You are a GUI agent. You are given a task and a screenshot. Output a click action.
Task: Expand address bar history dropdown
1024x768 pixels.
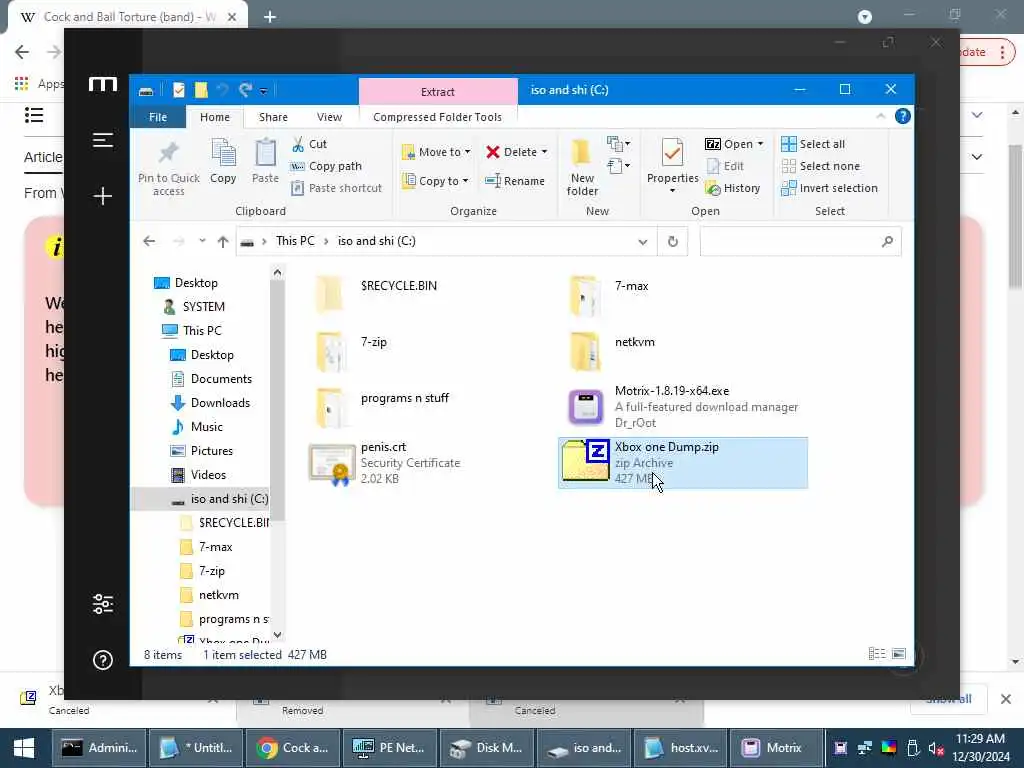pos(643,242)
